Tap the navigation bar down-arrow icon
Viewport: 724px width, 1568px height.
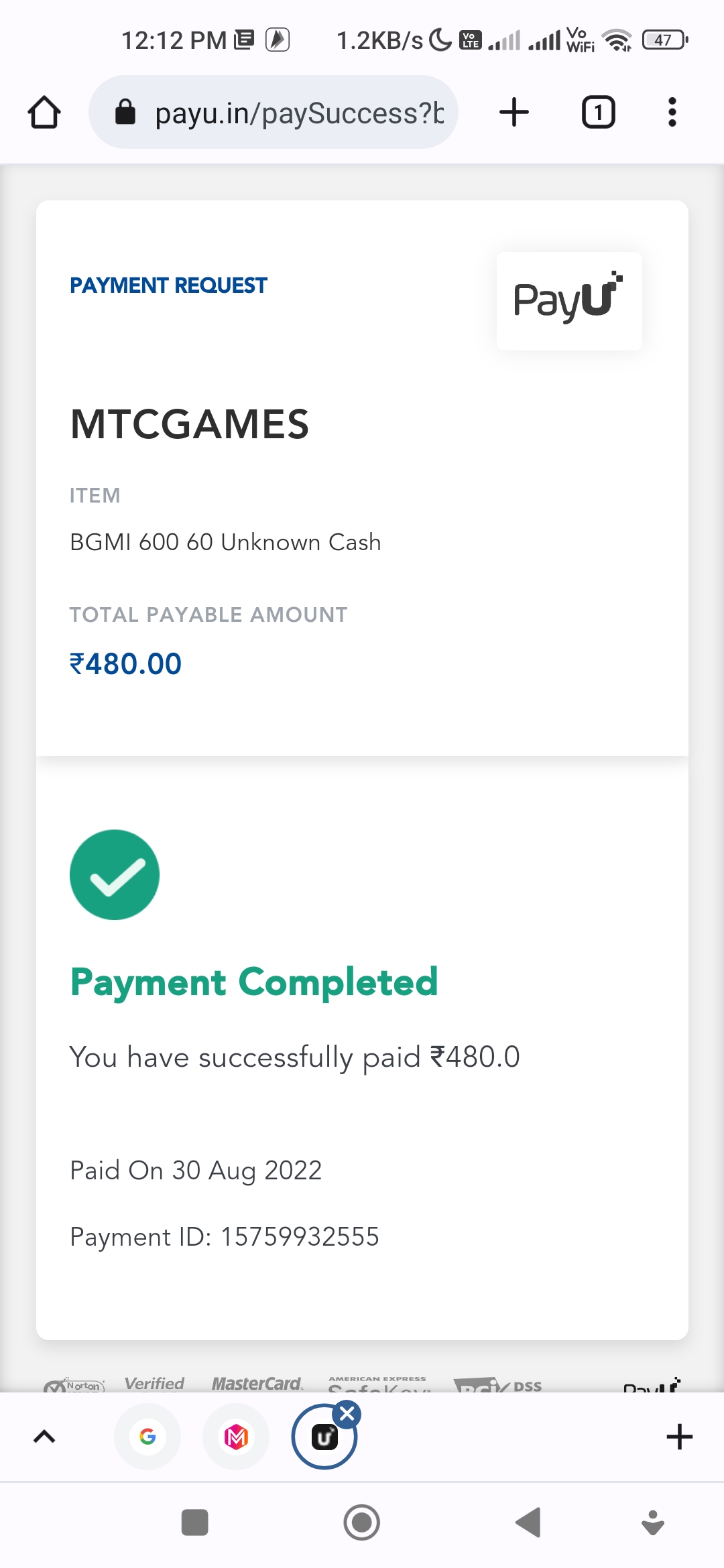(652, 1522)
